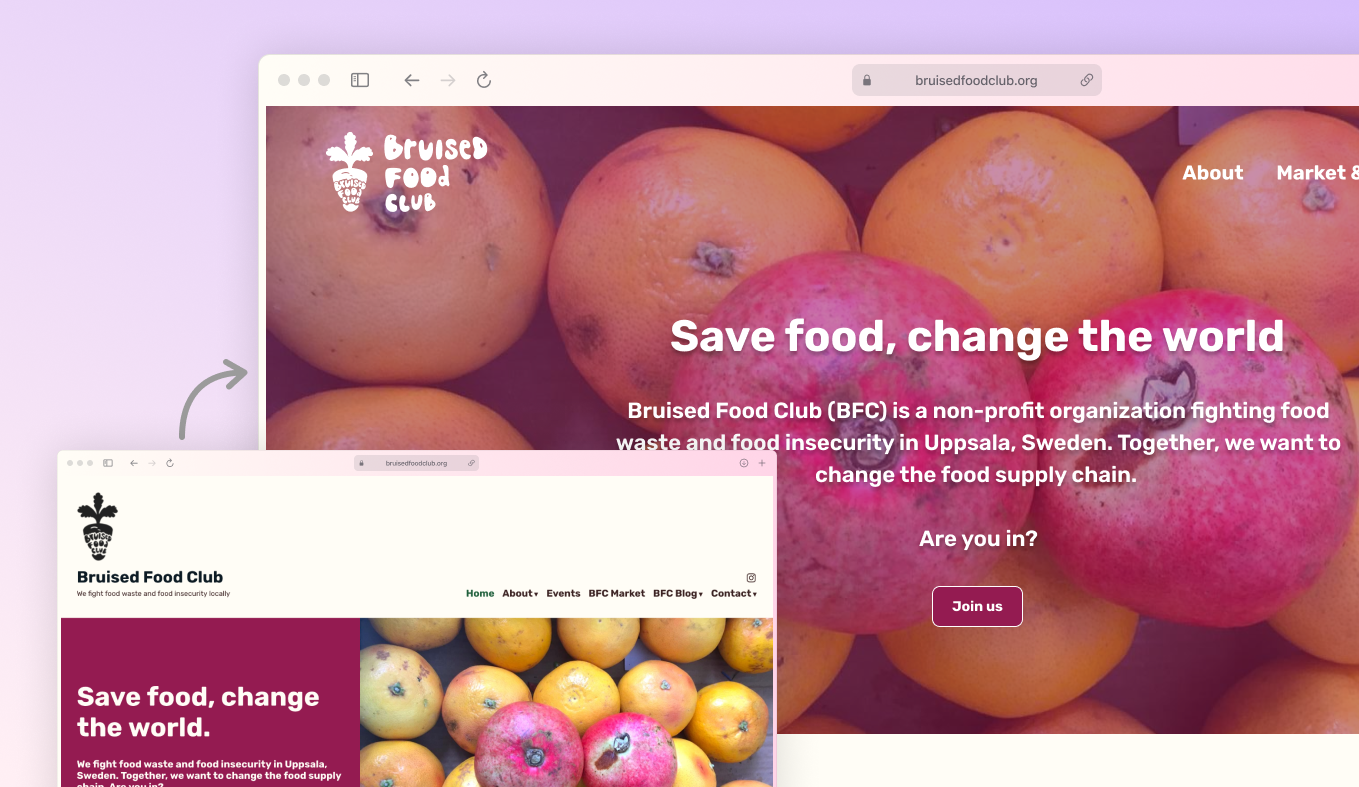Expand the About dropdown in the old site menu
Image resolution: width=1359 pixels, height=787 pixels.
point(520,594)
